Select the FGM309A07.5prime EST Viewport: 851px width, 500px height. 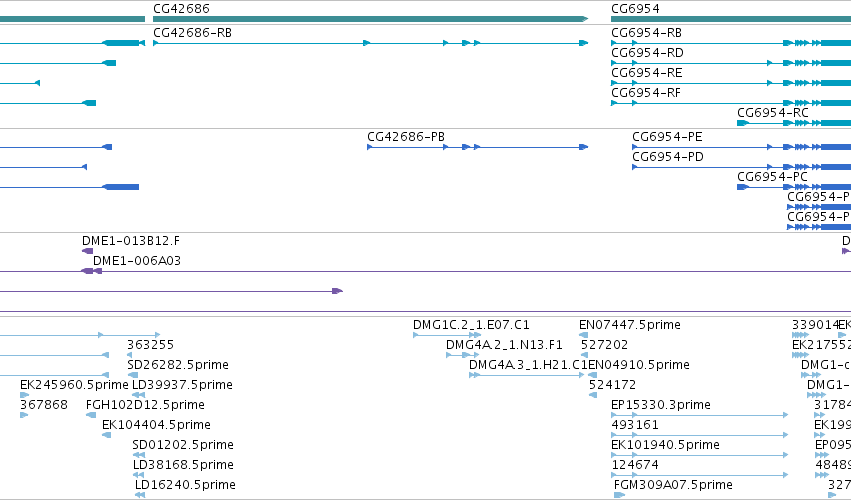619,495
